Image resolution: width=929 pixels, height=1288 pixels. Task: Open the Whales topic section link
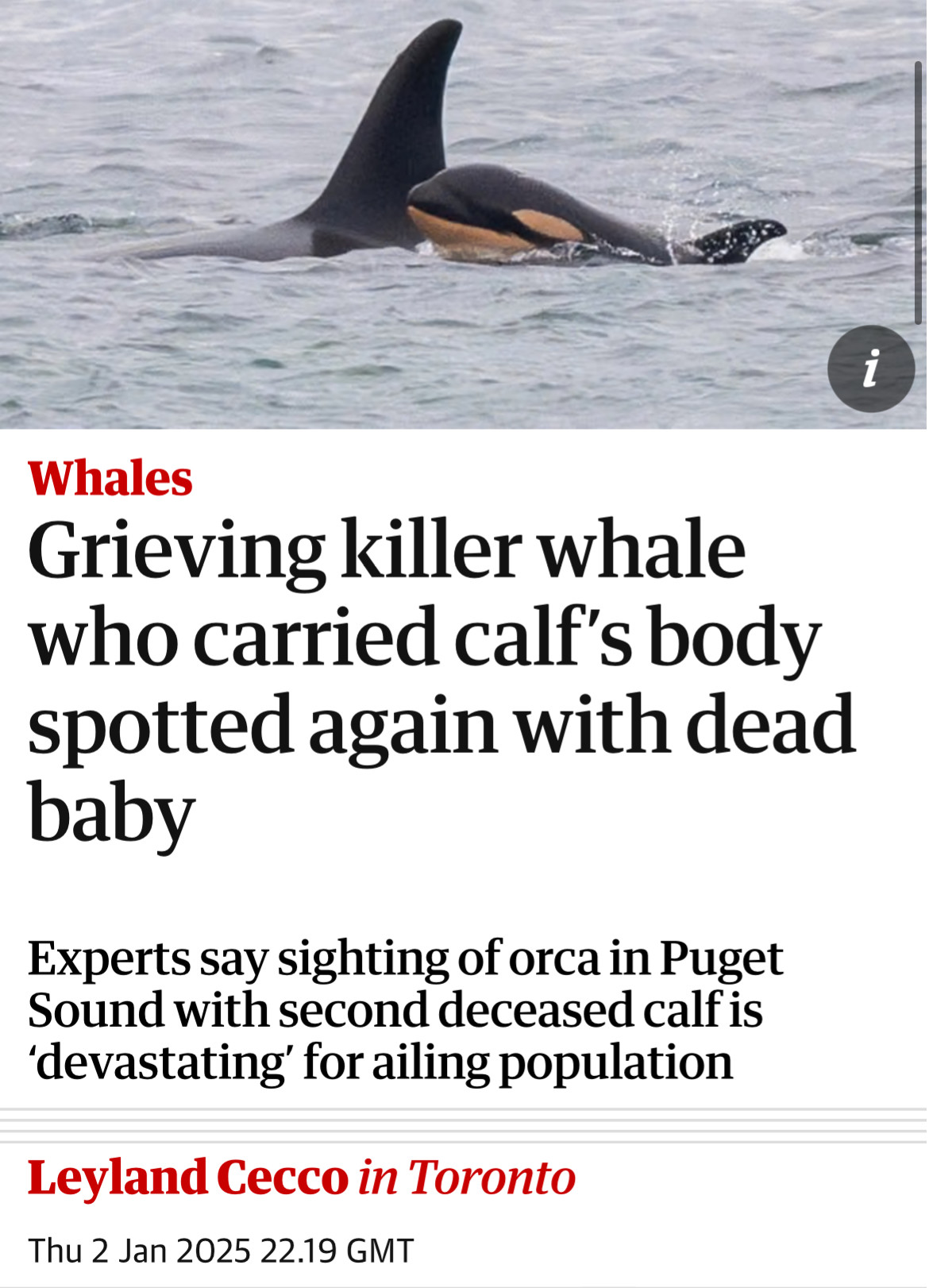coord(110,479)
